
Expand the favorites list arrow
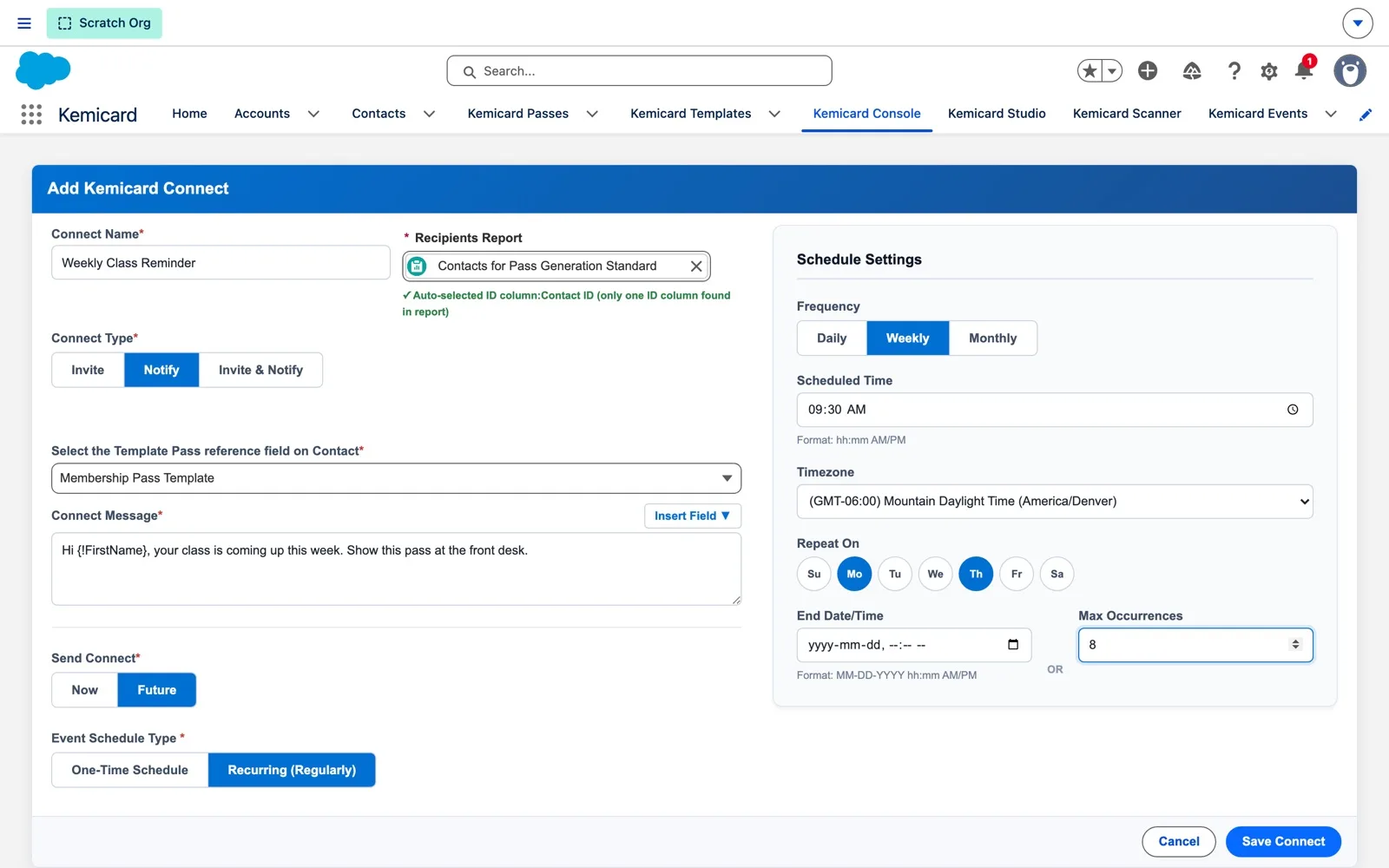point(1112,71)
